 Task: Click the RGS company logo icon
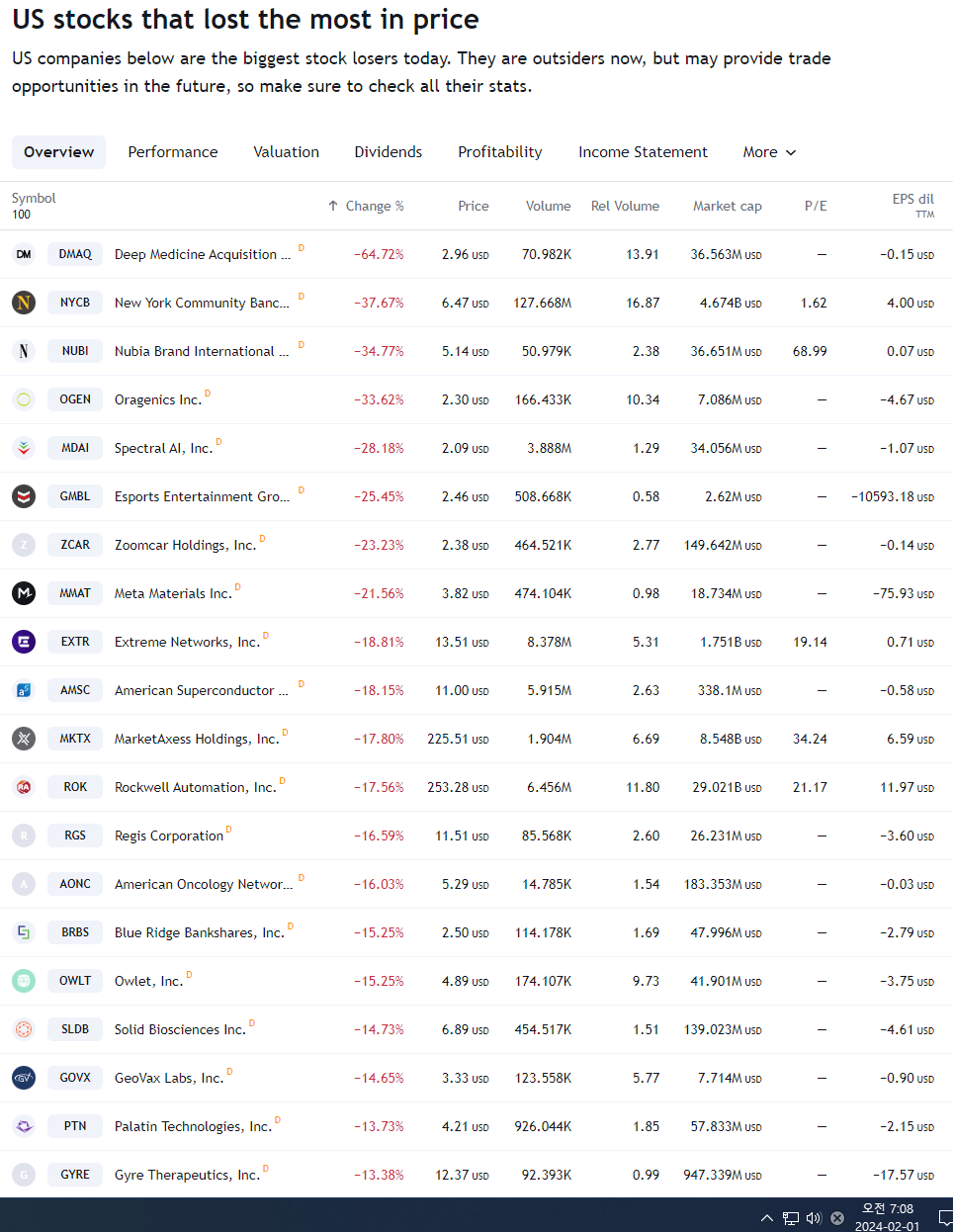(24, 836)
